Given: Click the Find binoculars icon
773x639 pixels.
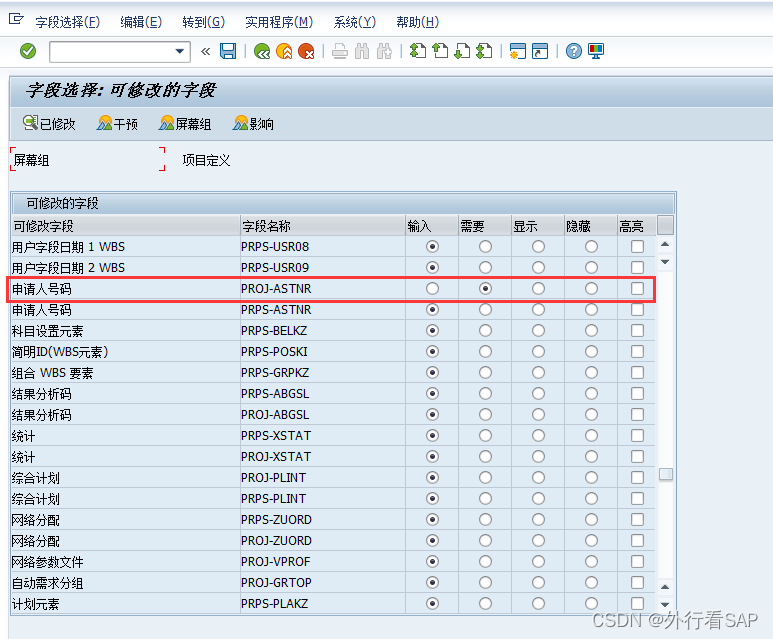Looking at the screenshot, I should click(x=362, y=51).
